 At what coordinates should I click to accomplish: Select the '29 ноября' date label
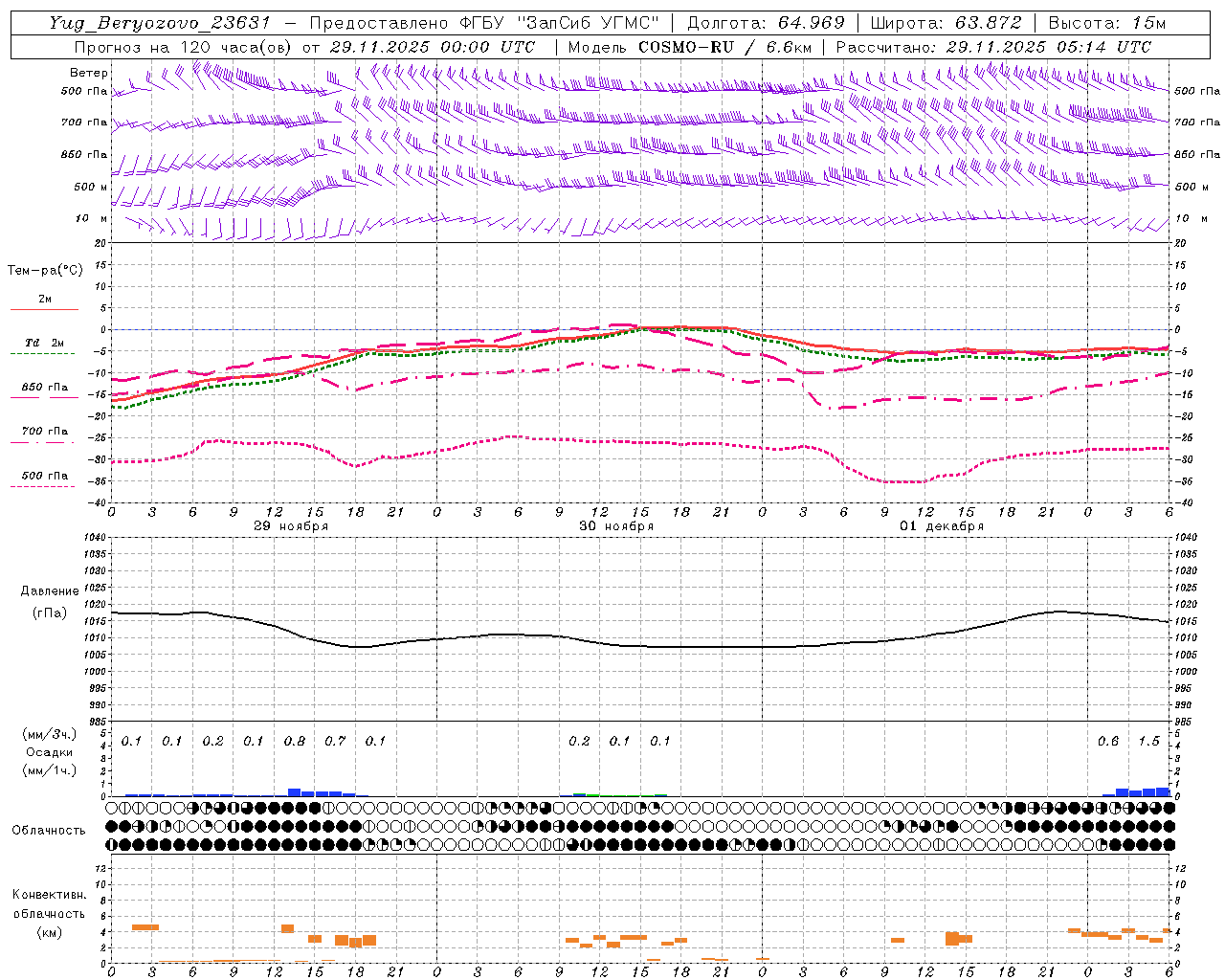click(x=291, y=526)
